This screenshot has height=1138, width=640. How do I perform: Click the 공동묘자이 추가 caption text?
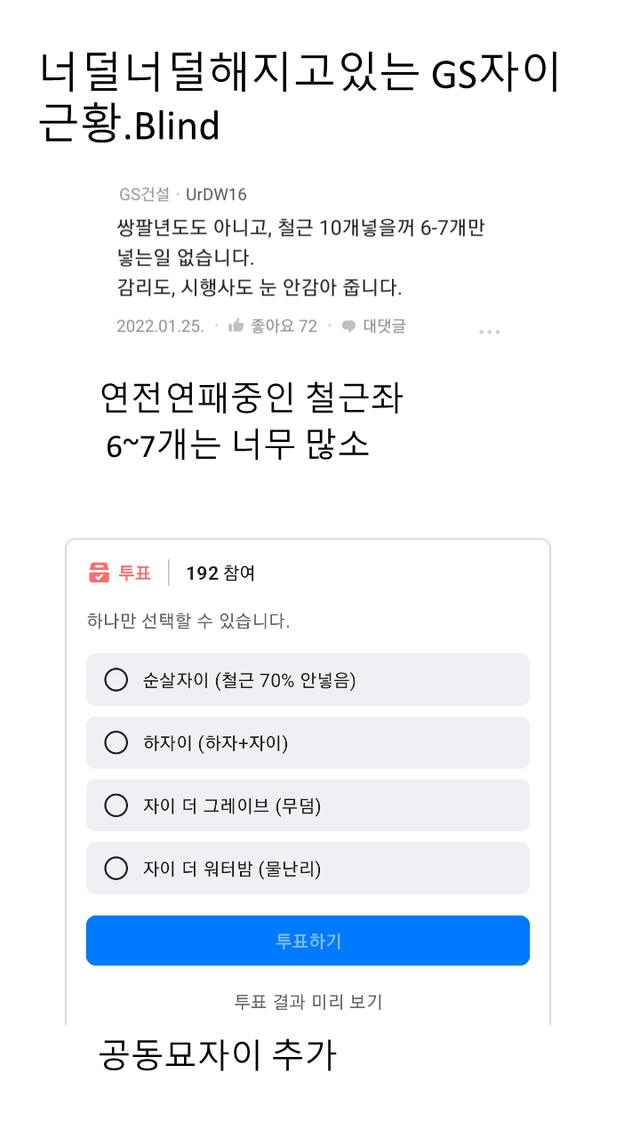[x=218, y=1055]
